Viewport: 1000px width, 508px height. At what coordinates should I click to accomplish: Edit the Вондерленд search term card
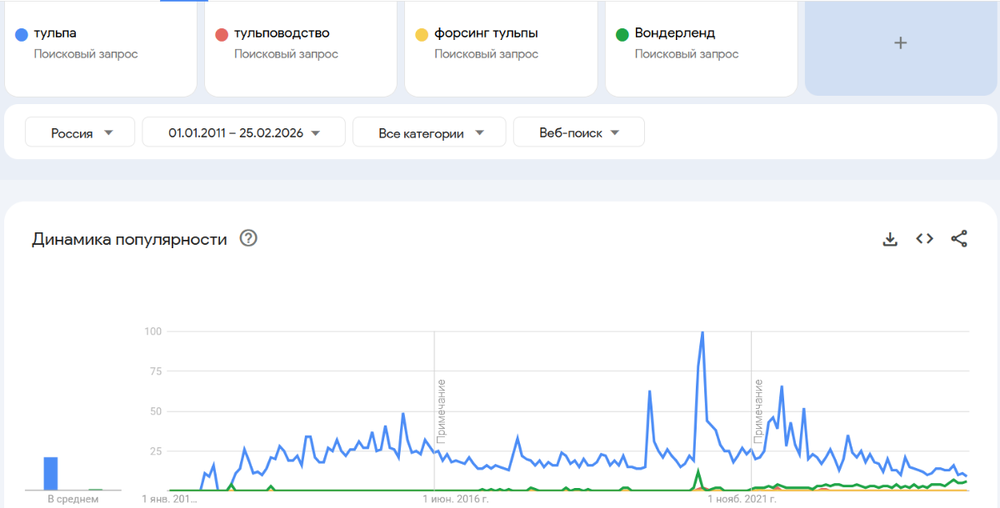point(701,48)
